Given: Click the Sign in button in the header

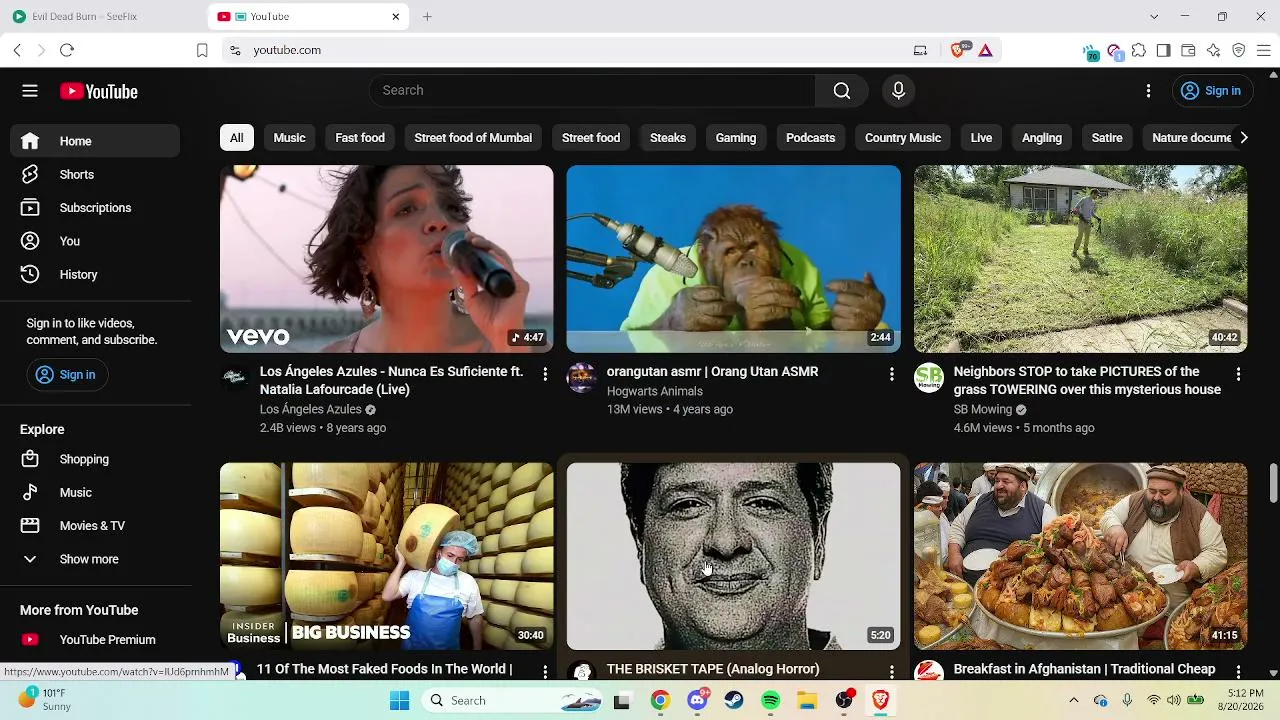Looking at the screenshot, I should click(1211, 91).
